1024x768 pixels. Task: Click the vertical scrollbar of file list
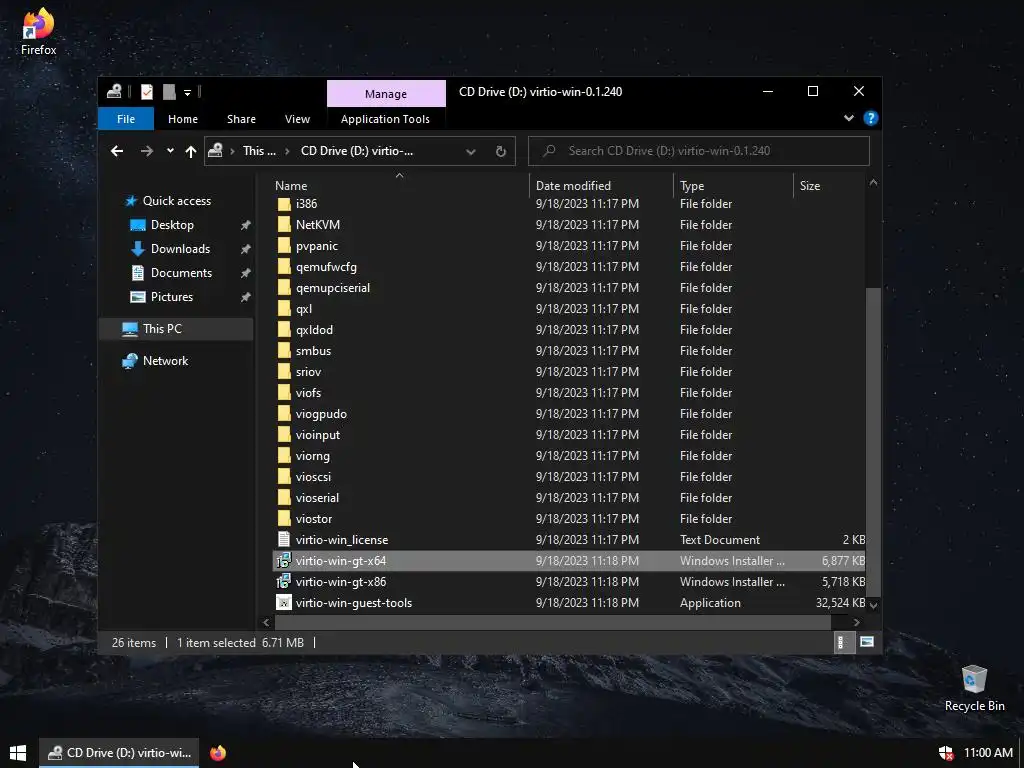click(873, 441)
